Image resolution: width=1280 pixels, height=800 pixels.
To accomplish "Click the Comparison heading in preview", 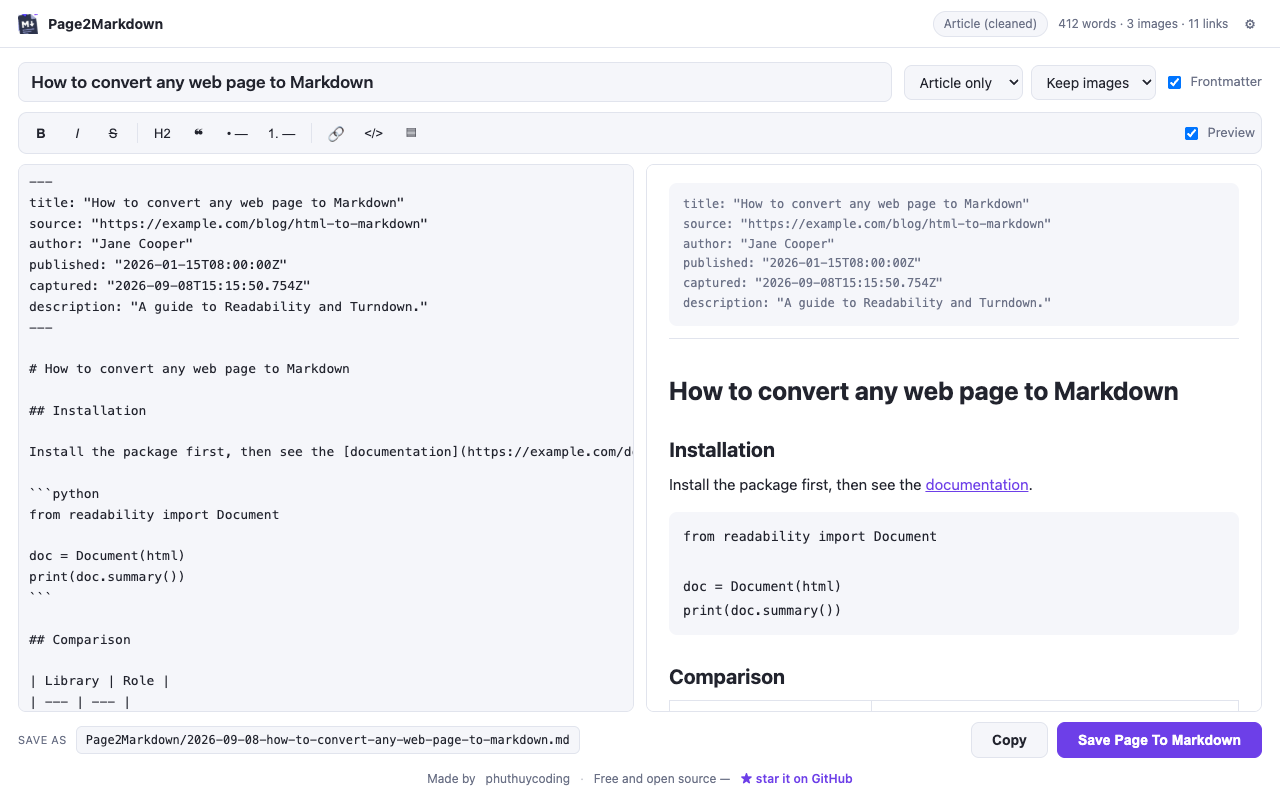I will (x=727, y=677).
